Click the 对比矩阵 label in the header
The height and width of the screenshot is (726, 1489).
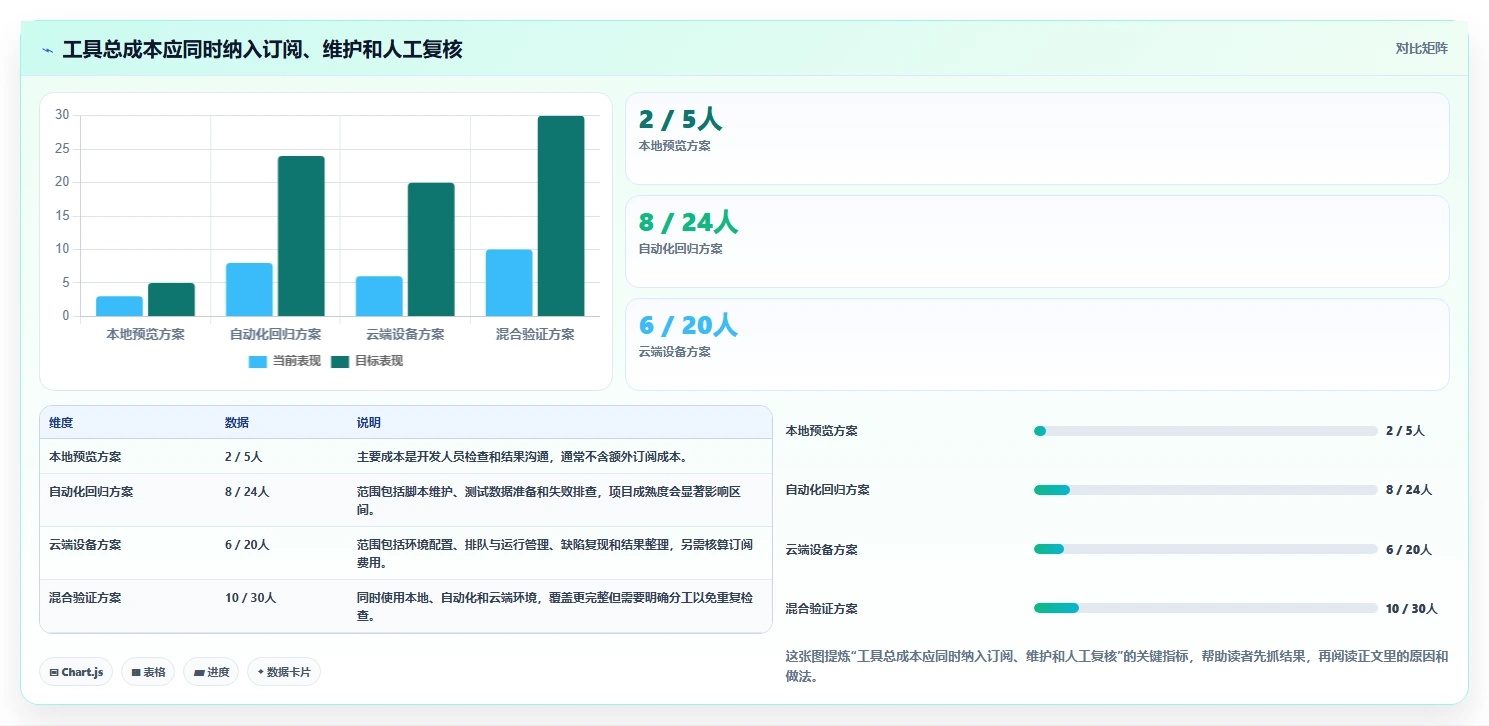click(1421, 48)
